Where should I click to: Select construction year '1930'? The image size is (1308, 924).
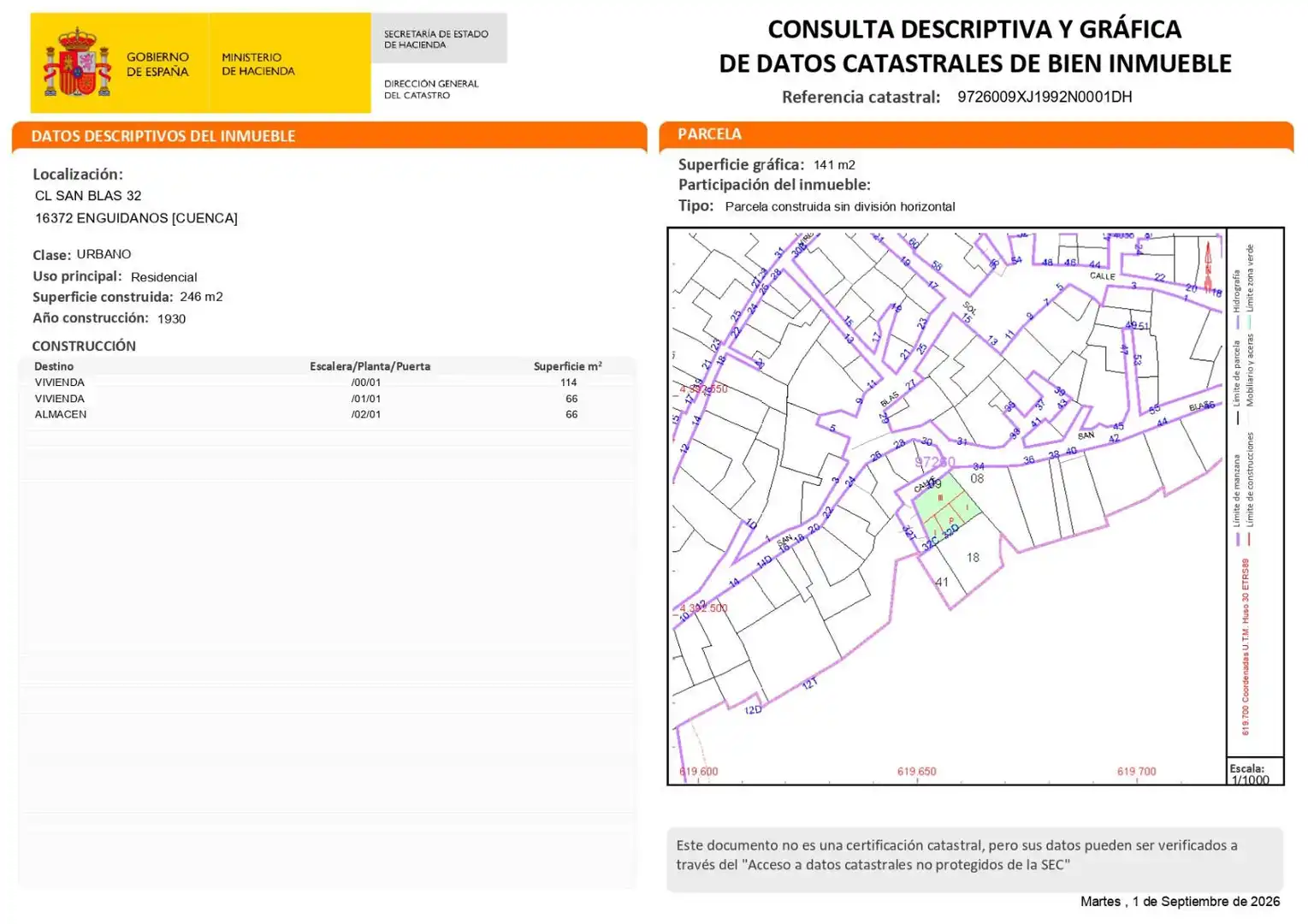coord(171,318)
